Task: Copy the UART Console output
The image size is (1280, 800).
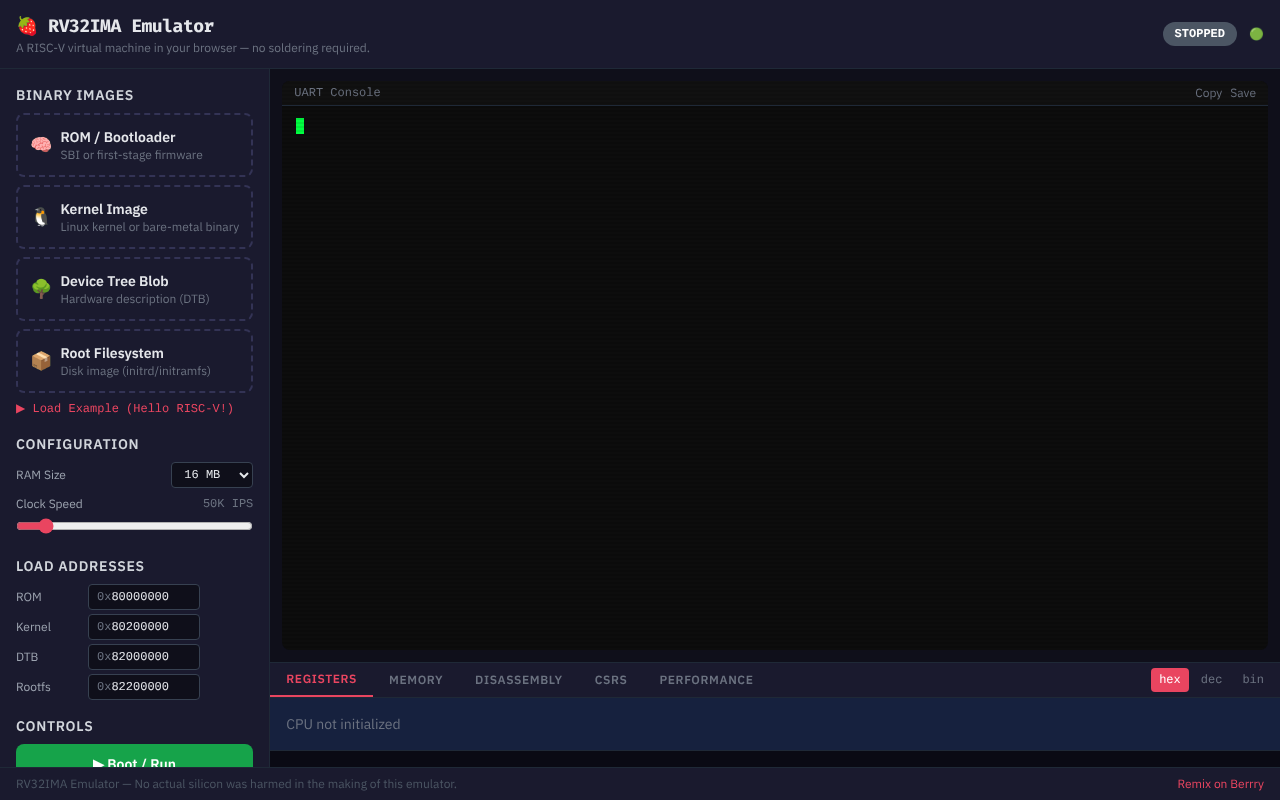Action: pyautogui.click(x=1208, y=93)
